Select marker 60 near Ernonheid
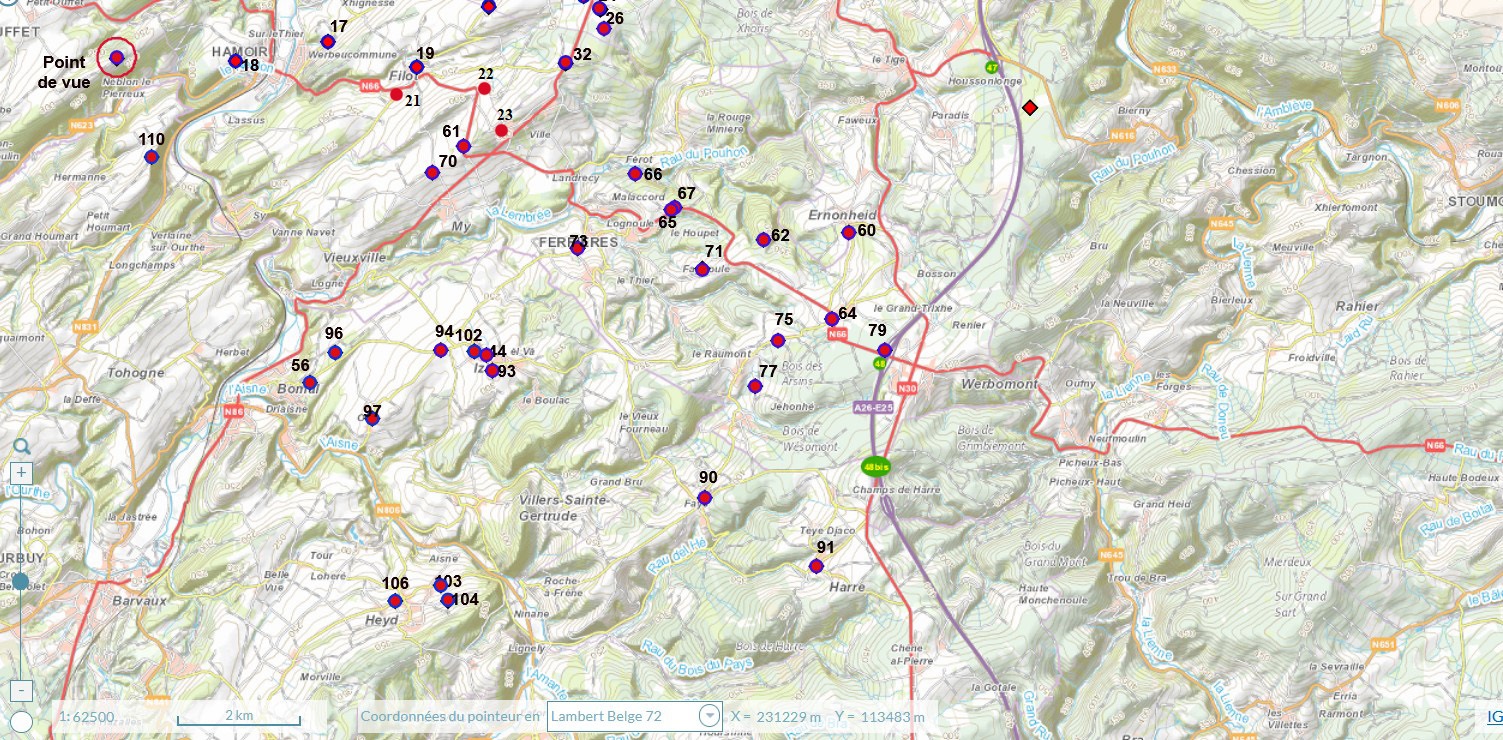Viewport: 1503px width, 740px height. tap(848, 232)
